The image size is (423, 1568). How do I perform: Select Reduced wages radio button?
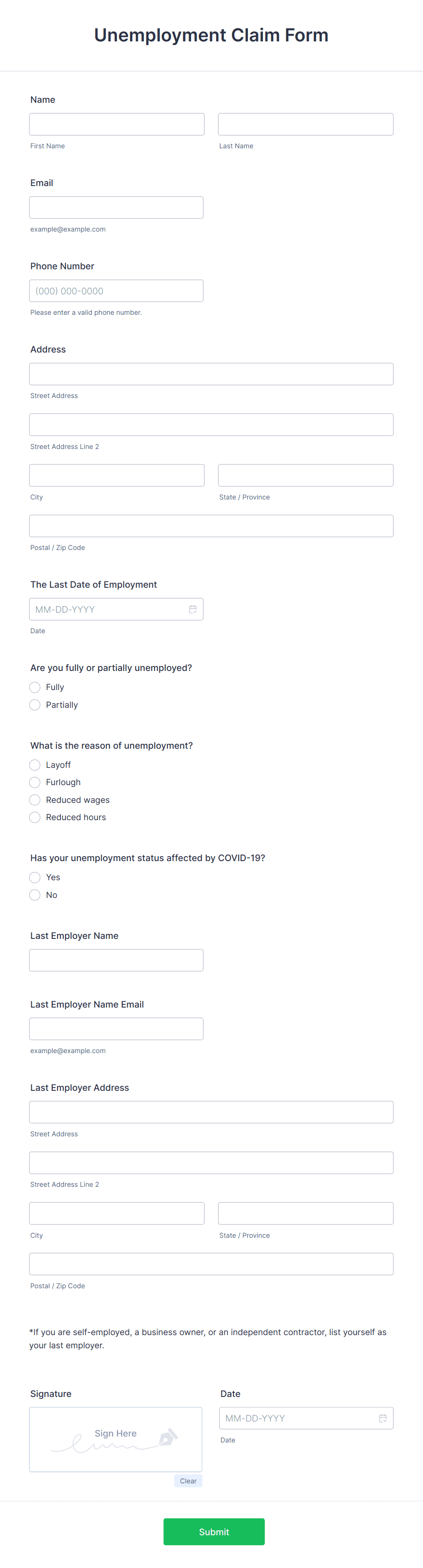click(35, 800)
